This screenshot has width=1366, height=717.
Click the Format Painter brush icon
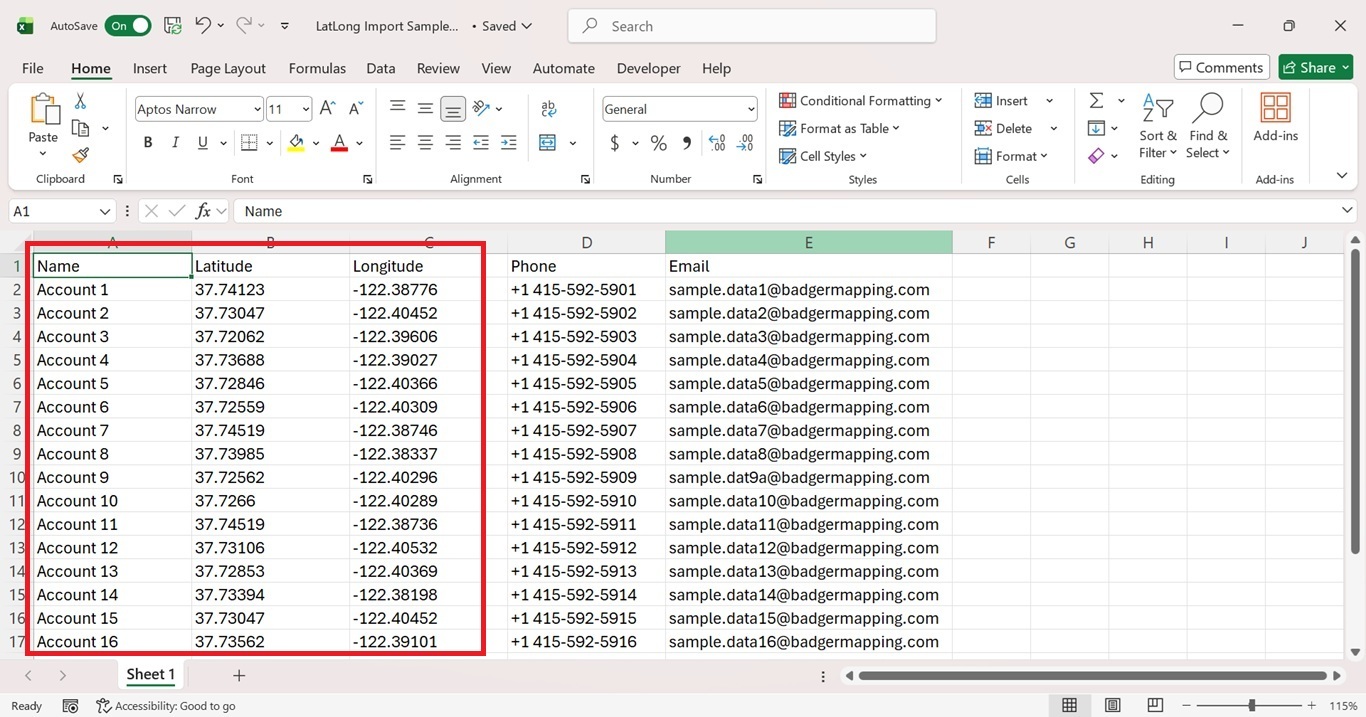pyautogui.click(x=81, y=155)
